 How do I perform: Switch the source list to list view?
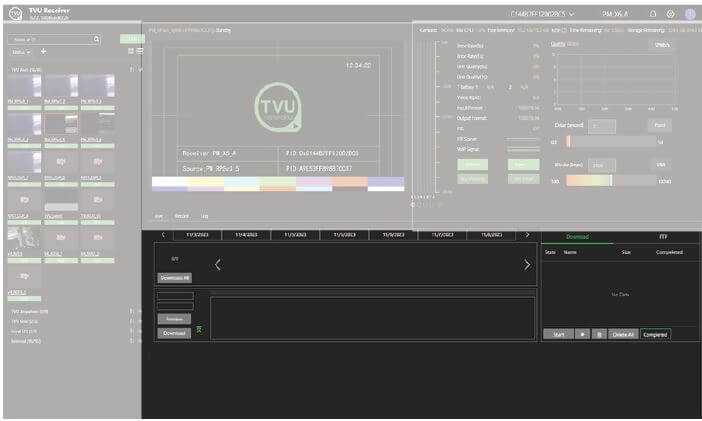140,51
